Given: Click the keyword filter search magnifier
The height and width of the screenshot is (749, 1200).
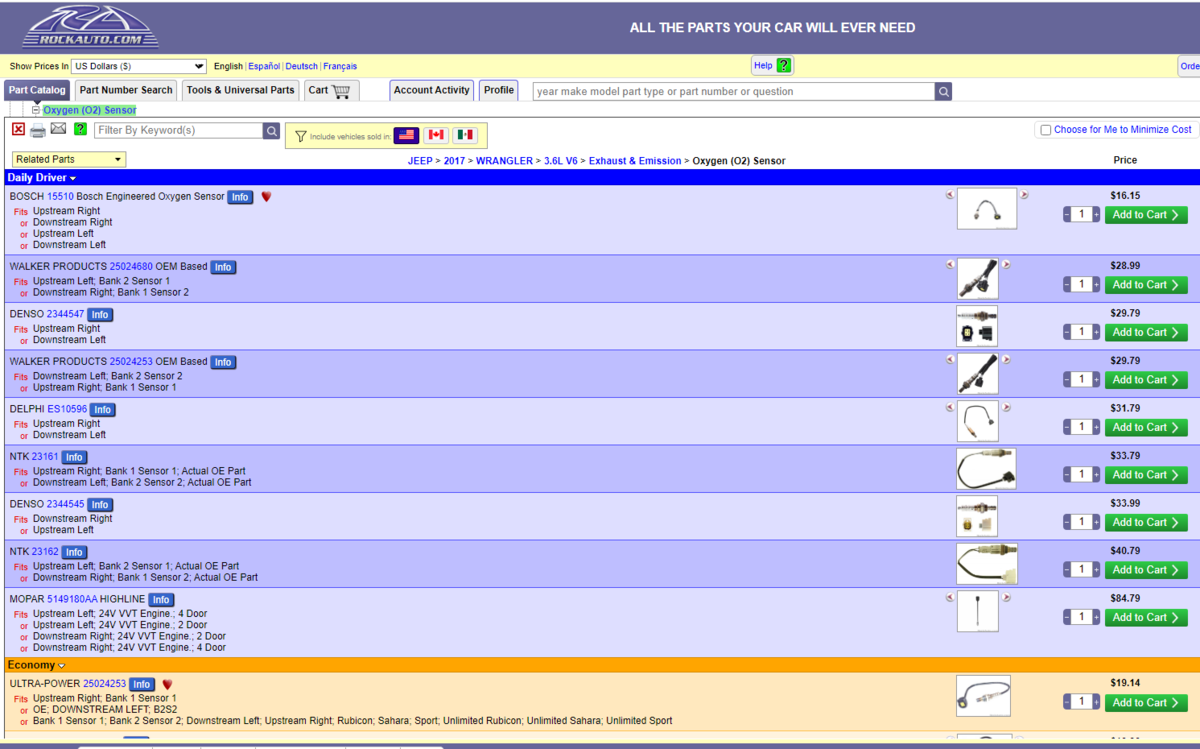Looking at the screenshot, I should (272, 131).
